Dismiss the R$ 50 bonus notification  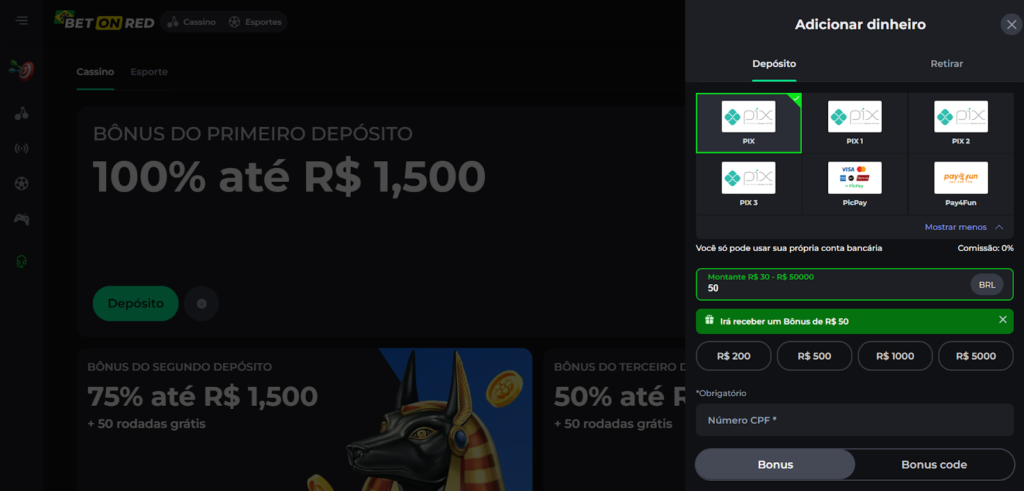click(x=1002, y=320)
